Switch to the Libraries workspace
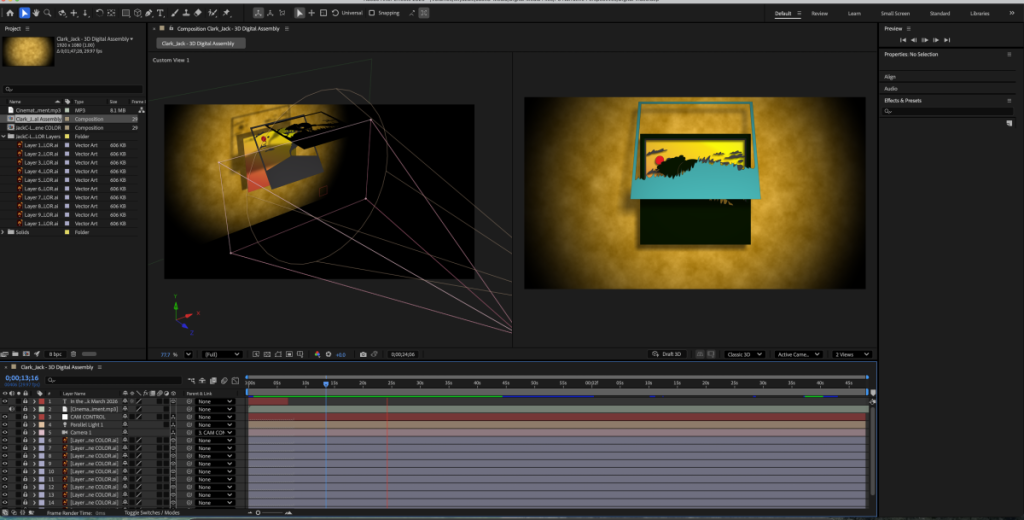The height and width of the screenshot is (520, 1024). pyautogui.click(x=980, y=13)
